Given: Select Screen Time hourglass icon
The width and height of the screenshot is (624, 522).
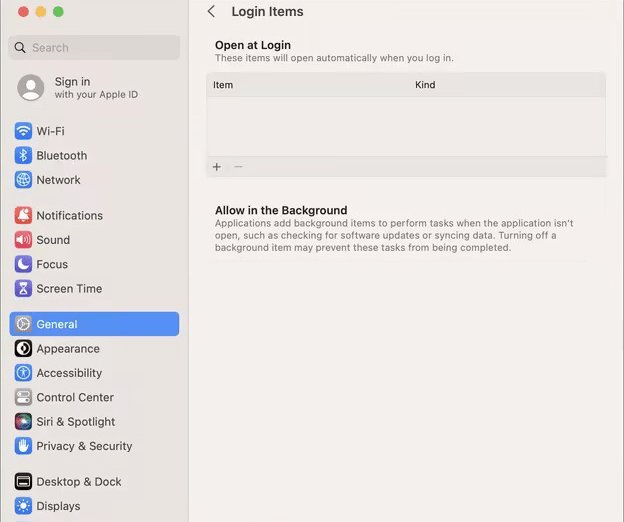Looking at the screenshot, I should 23,289.
